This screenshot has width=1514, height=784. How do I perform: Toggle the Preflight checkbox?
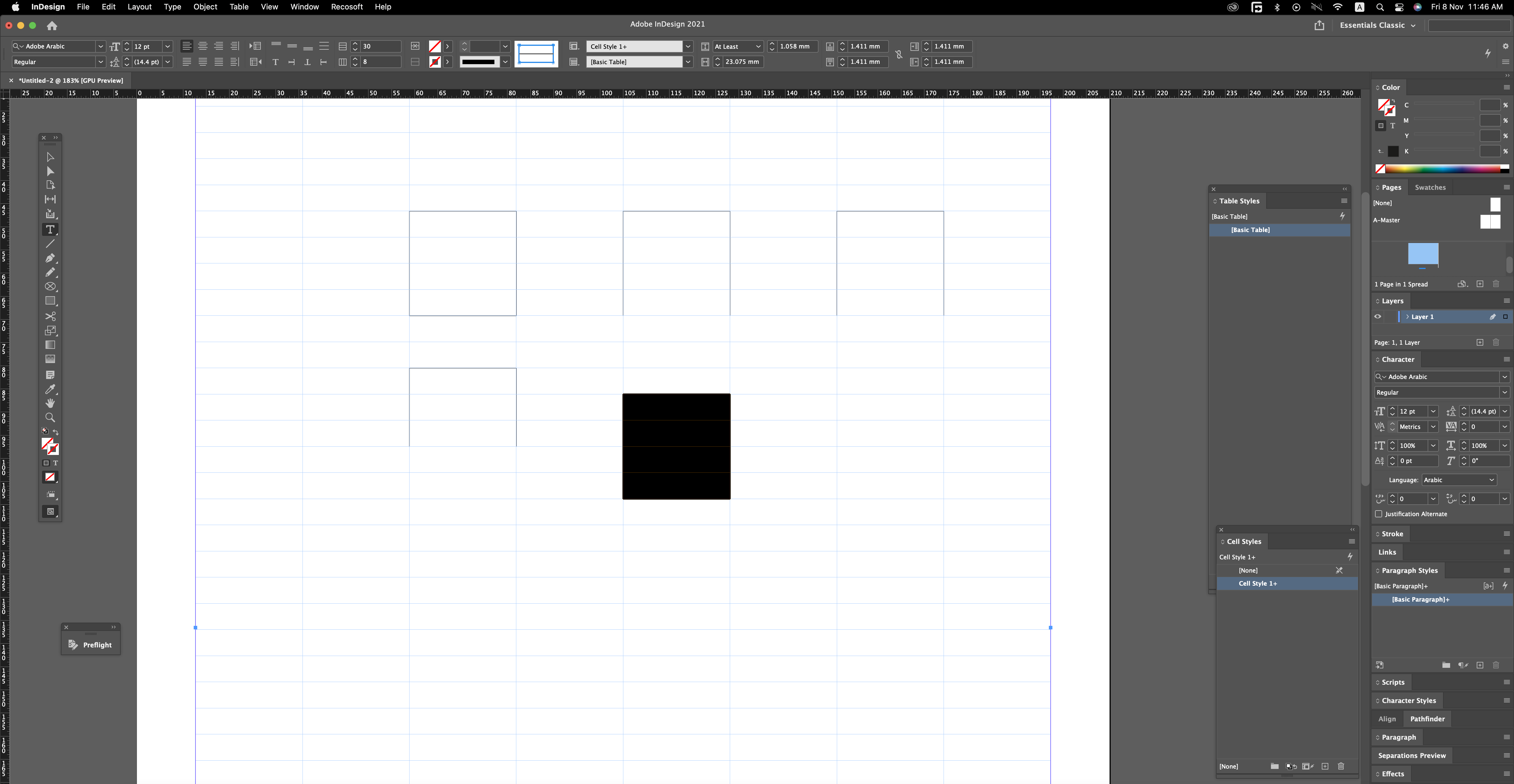click(73, 644)
